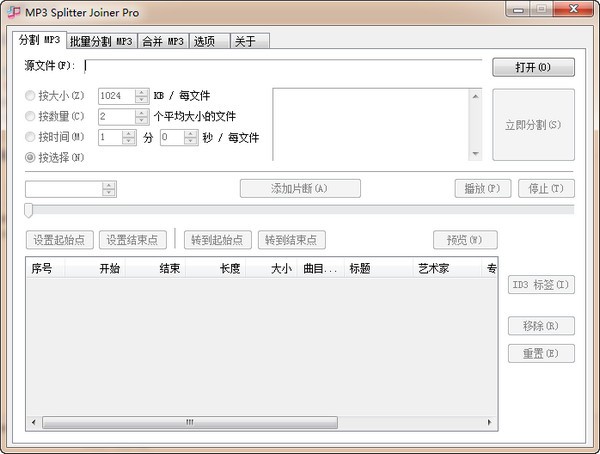Viewport: 600px width, 454px height.
Task: Click the up arrow of the log box scrollbar
Action: point(475,96)
